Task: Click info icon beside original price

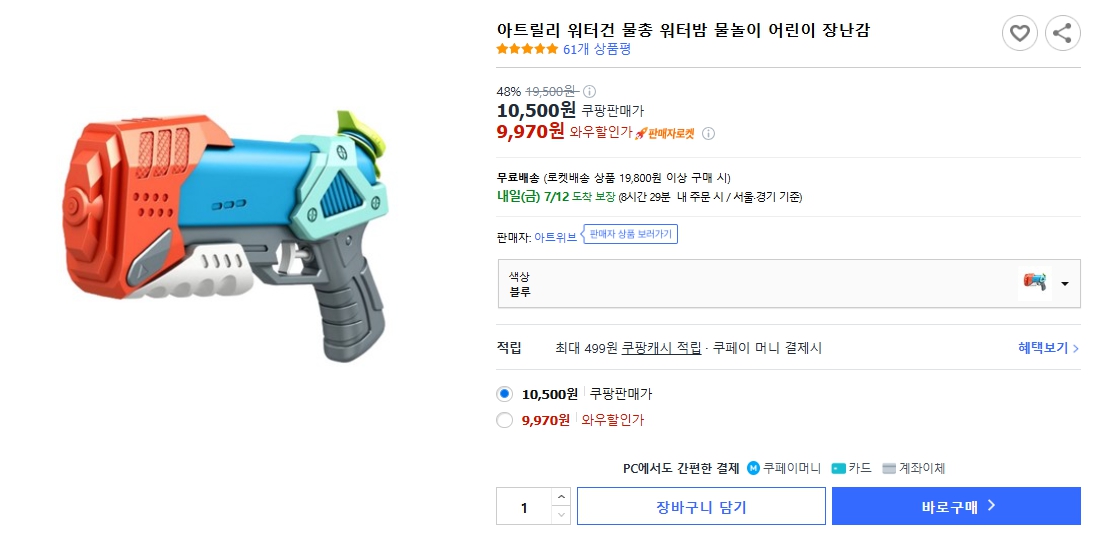Action: pos(589,91)
